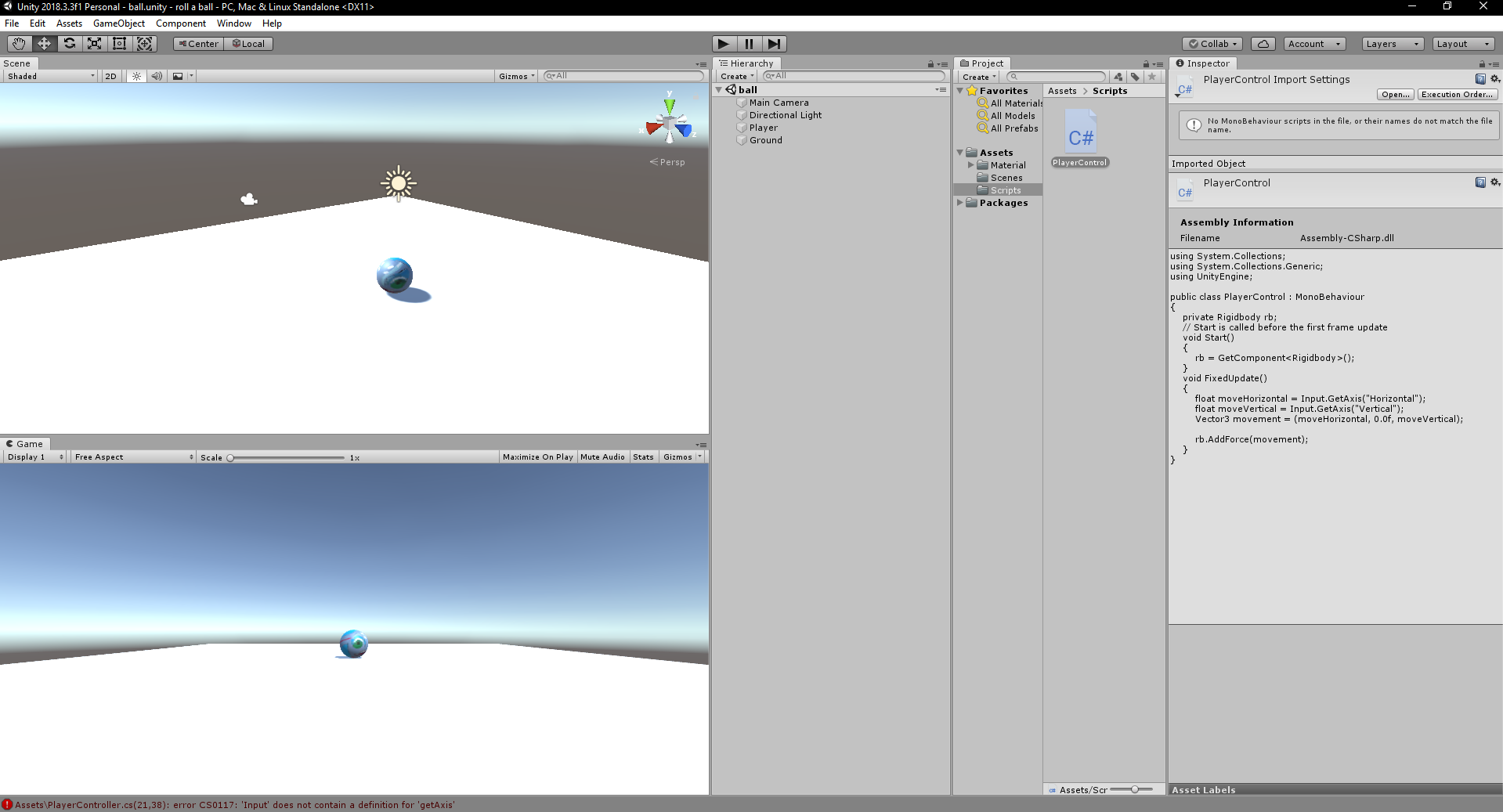Open Free Aspect dropdown
Image resolution: width=1503 pixels, height=812 pixels.
point(134,457)
